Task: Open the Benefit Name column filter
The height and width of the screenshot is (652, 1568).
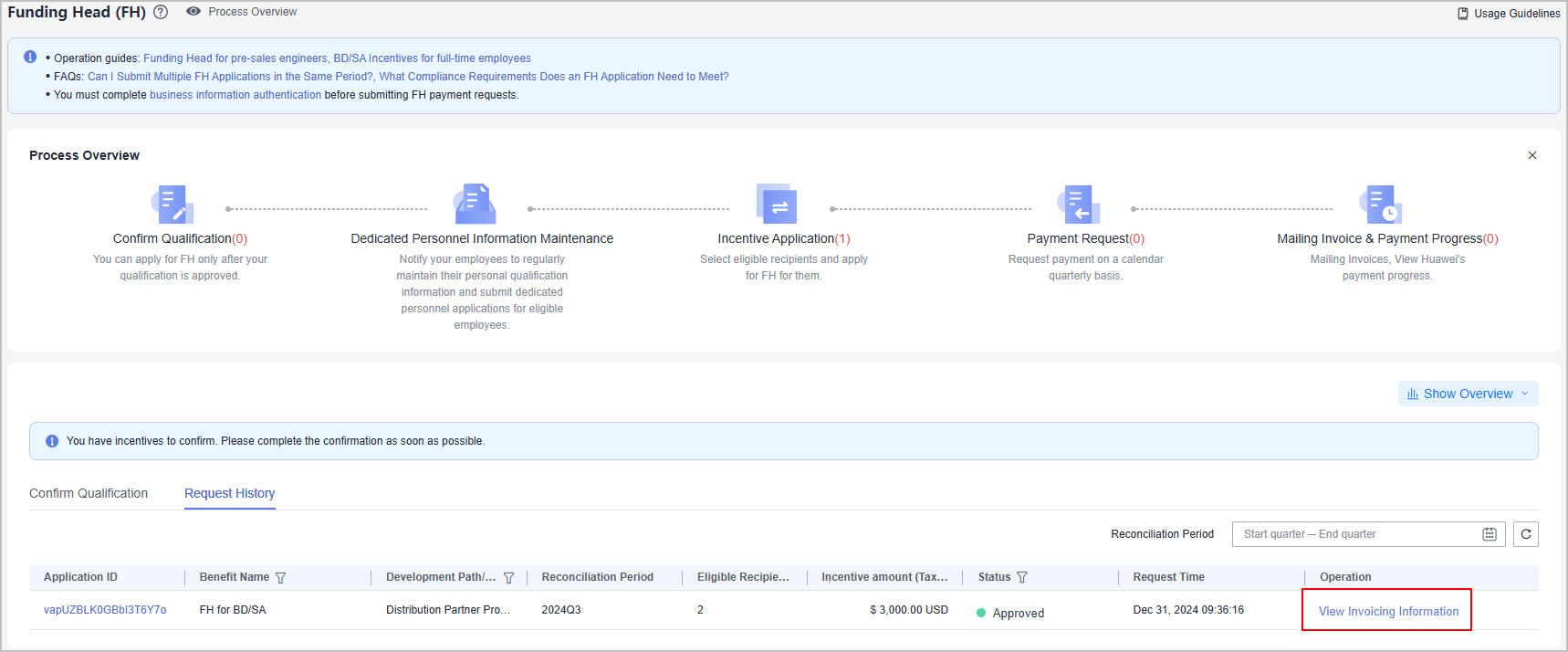Action: [281, 578]
